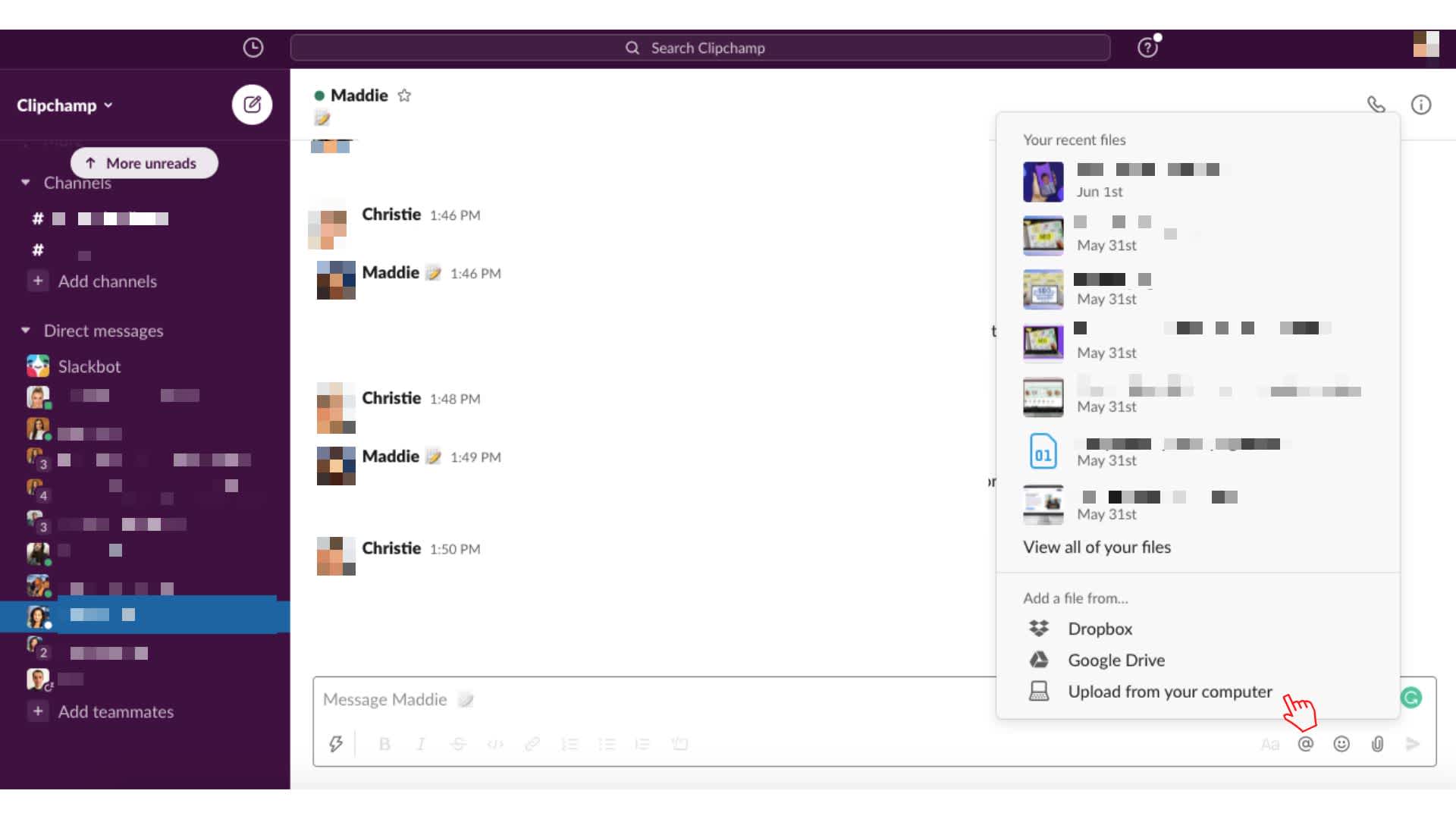Click Christie's name on the 1:46 PM message

click(x=391, y=215)
